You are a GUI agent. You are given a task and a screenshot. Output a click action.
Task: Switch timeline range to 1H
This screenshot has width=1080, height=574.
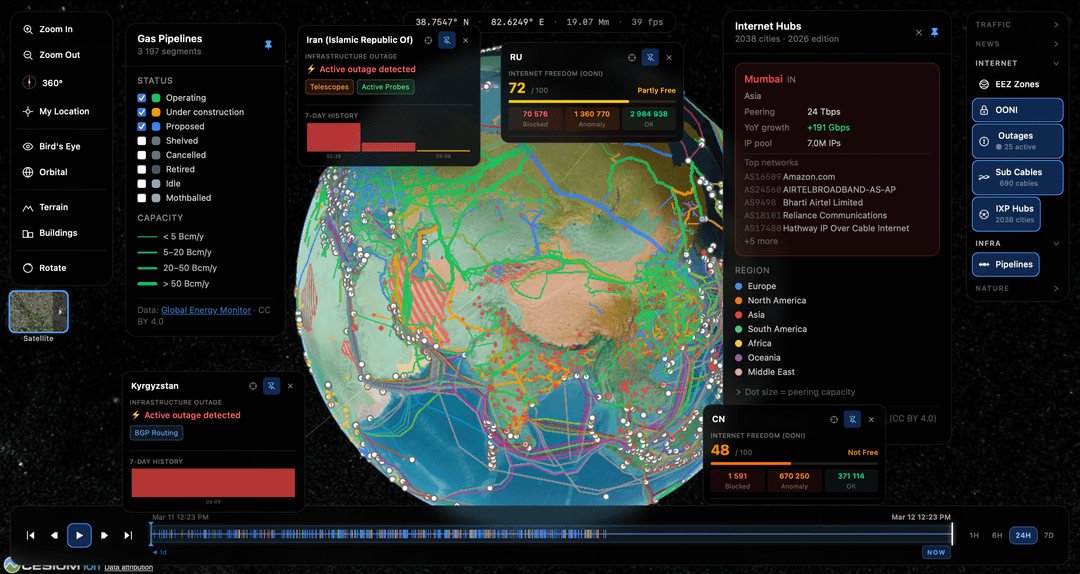click(x=974, y=535)
